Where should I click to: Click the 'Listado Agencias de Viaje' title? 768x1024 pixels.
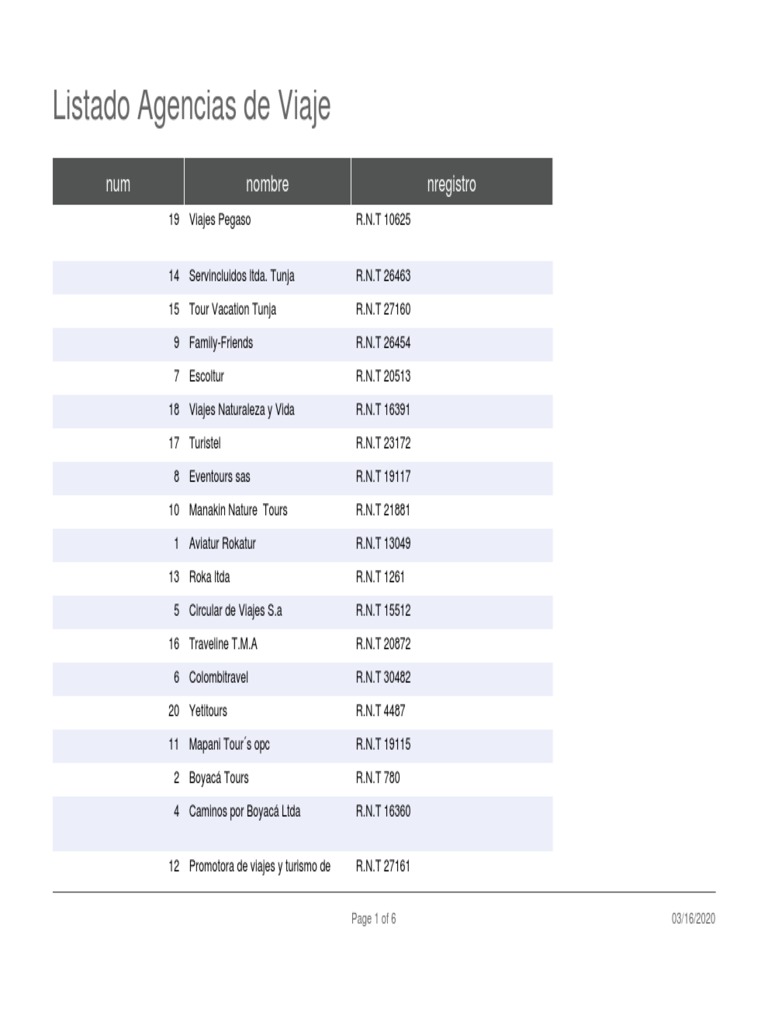(x=191, y=107)
